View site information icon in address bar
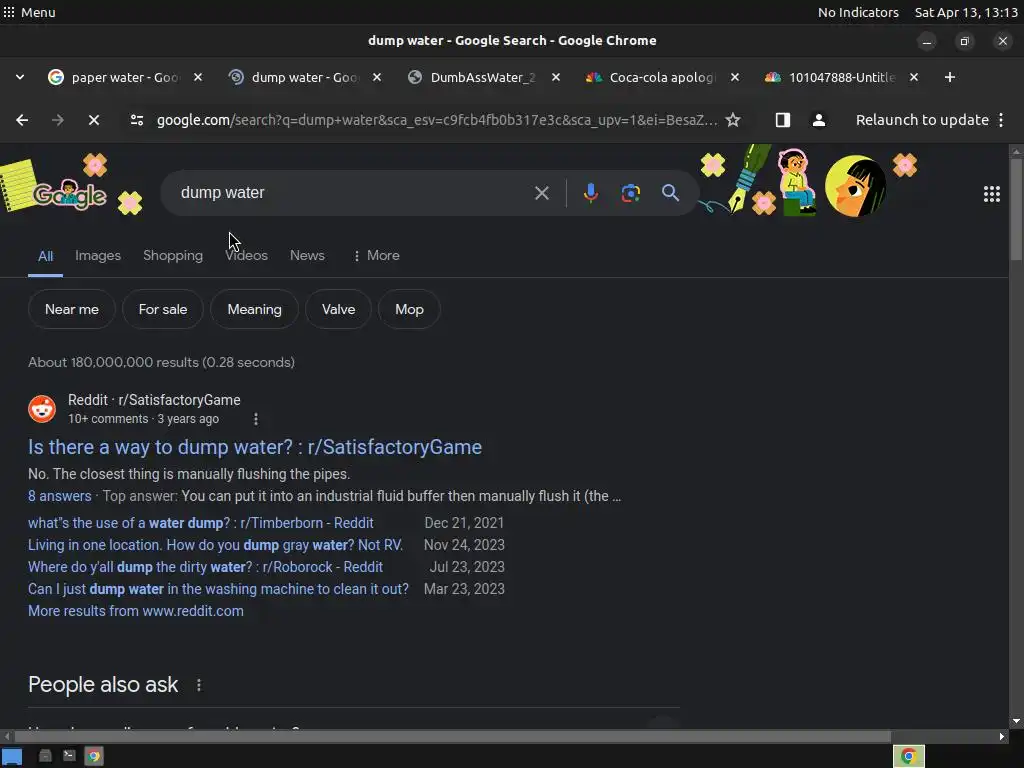Screen dimensions: 1024x768 pyautogui.click(x=136, y=120)
